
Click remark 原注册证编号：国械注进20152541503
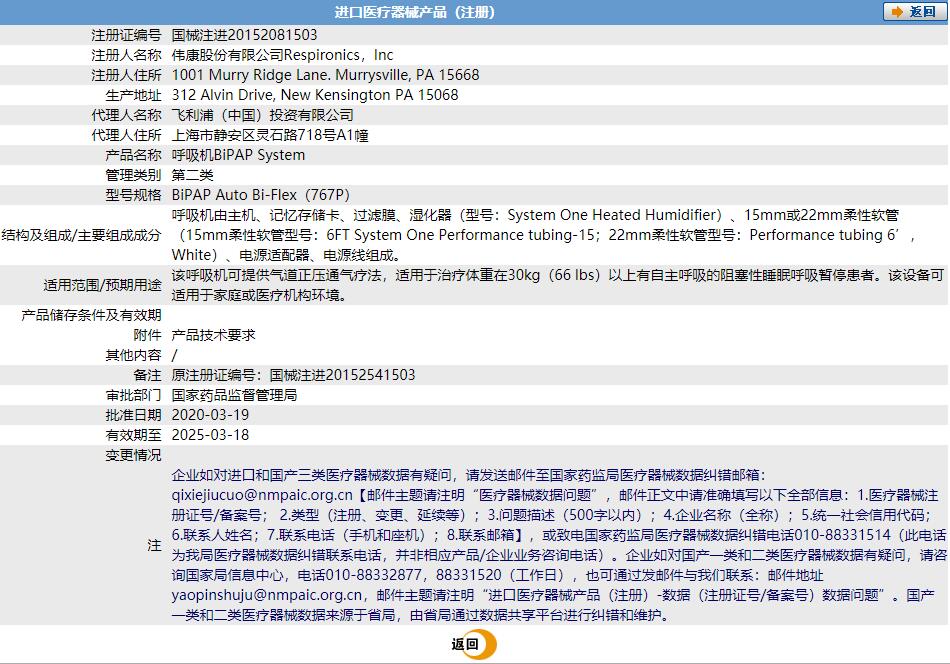coord(293,375)
